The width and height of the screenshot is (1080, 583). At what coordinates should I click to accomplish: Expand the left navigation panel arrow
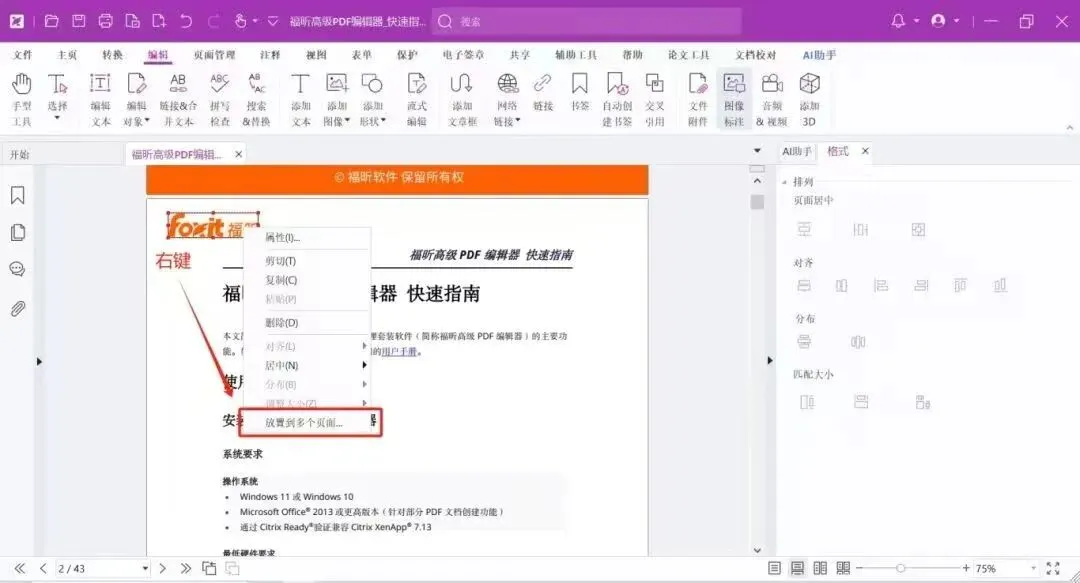point(39,361)
